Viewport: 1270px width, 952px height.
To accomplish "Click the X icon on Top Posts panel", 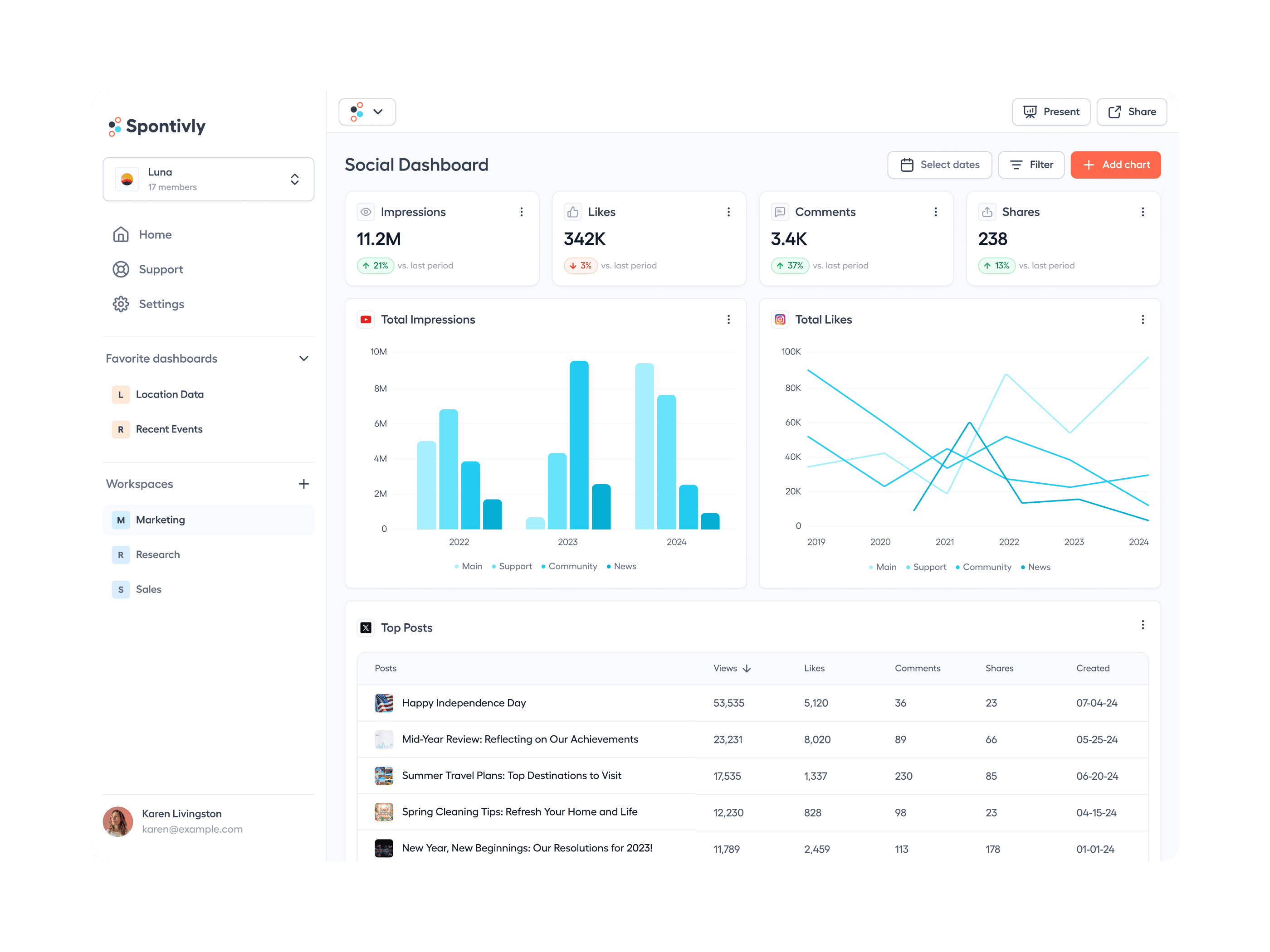I will click(366, 628).
